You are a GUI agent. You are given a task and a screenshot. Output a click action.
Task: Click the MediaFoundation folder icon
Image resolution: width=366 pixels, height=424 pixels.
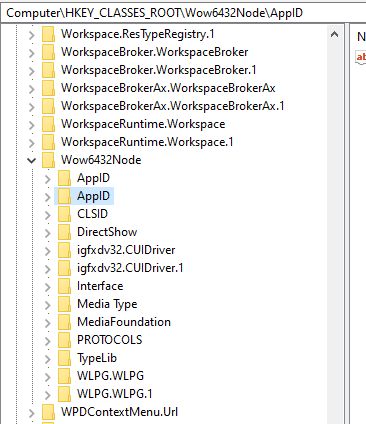[x=64, y=322]
